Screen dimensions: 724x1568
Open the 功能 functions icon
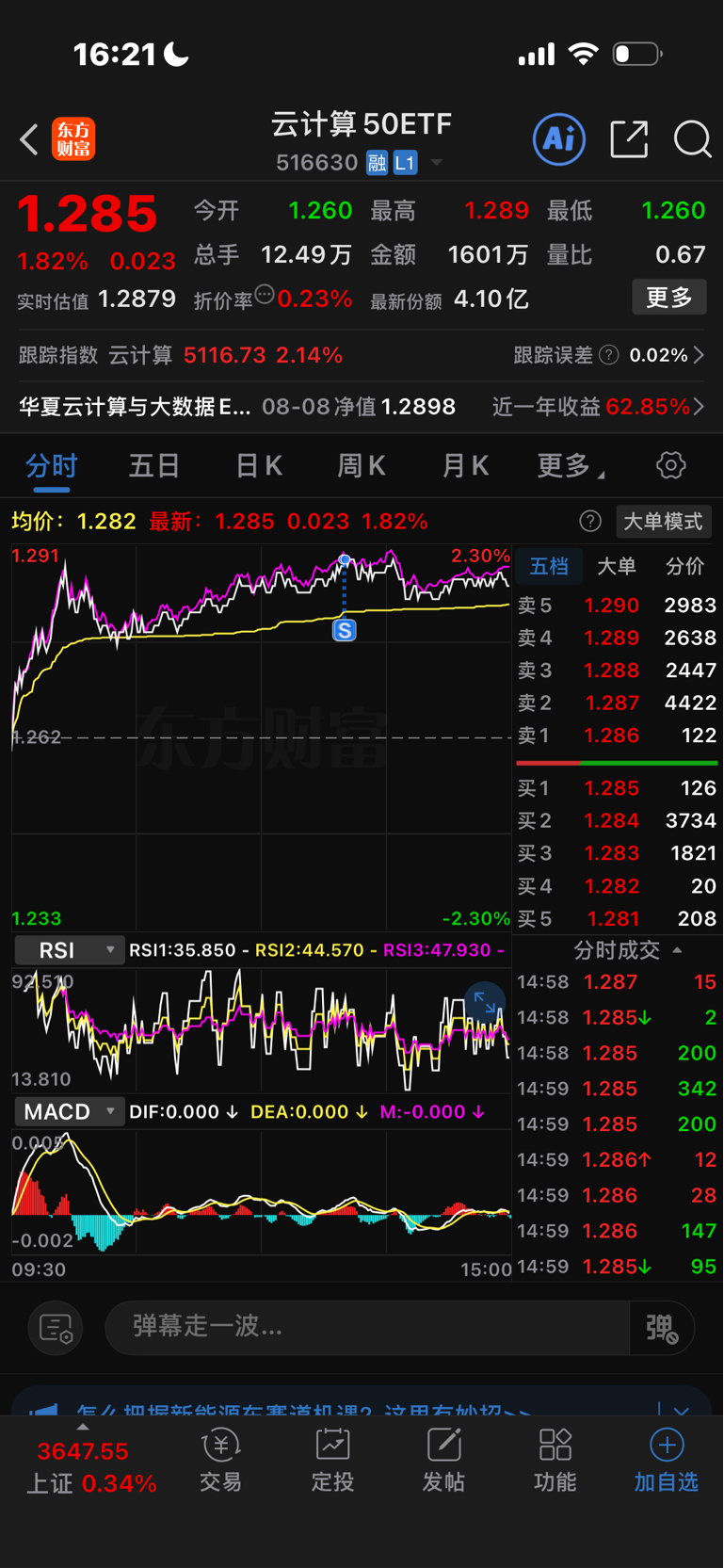coord(555,1461)
